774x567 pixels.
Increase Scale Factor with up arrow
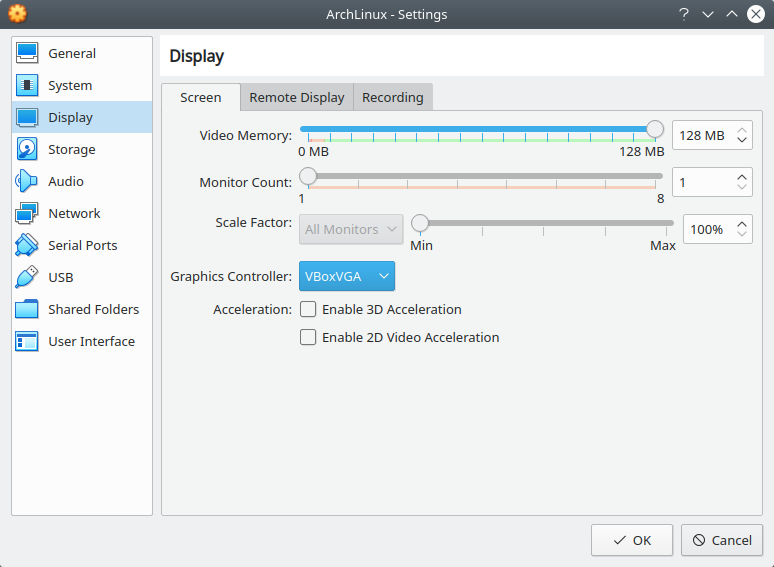coord(741,224)
